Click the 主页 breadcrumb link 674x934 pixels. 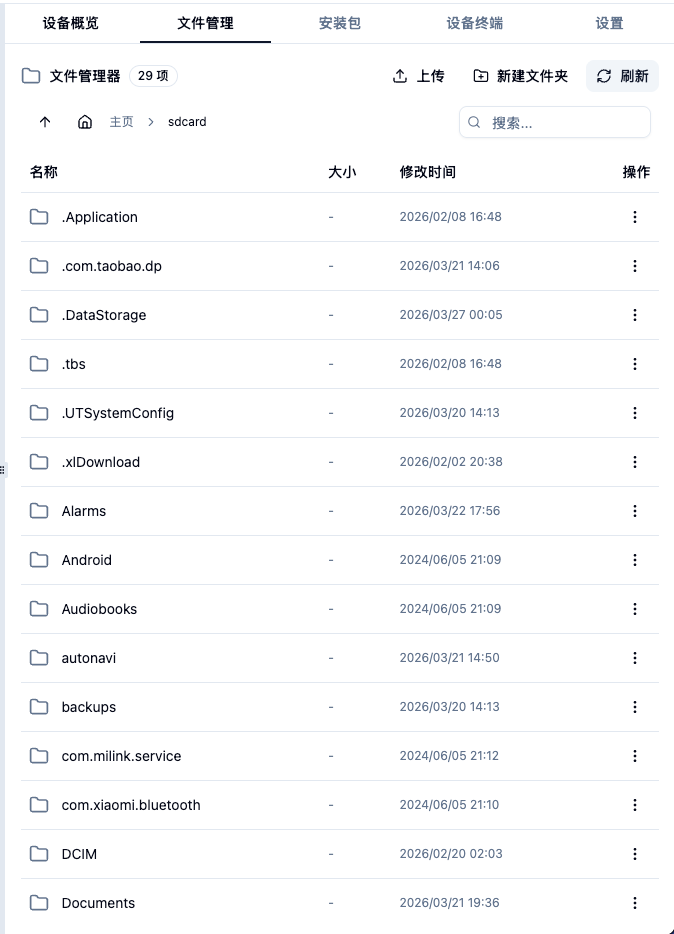pos(121,121)
